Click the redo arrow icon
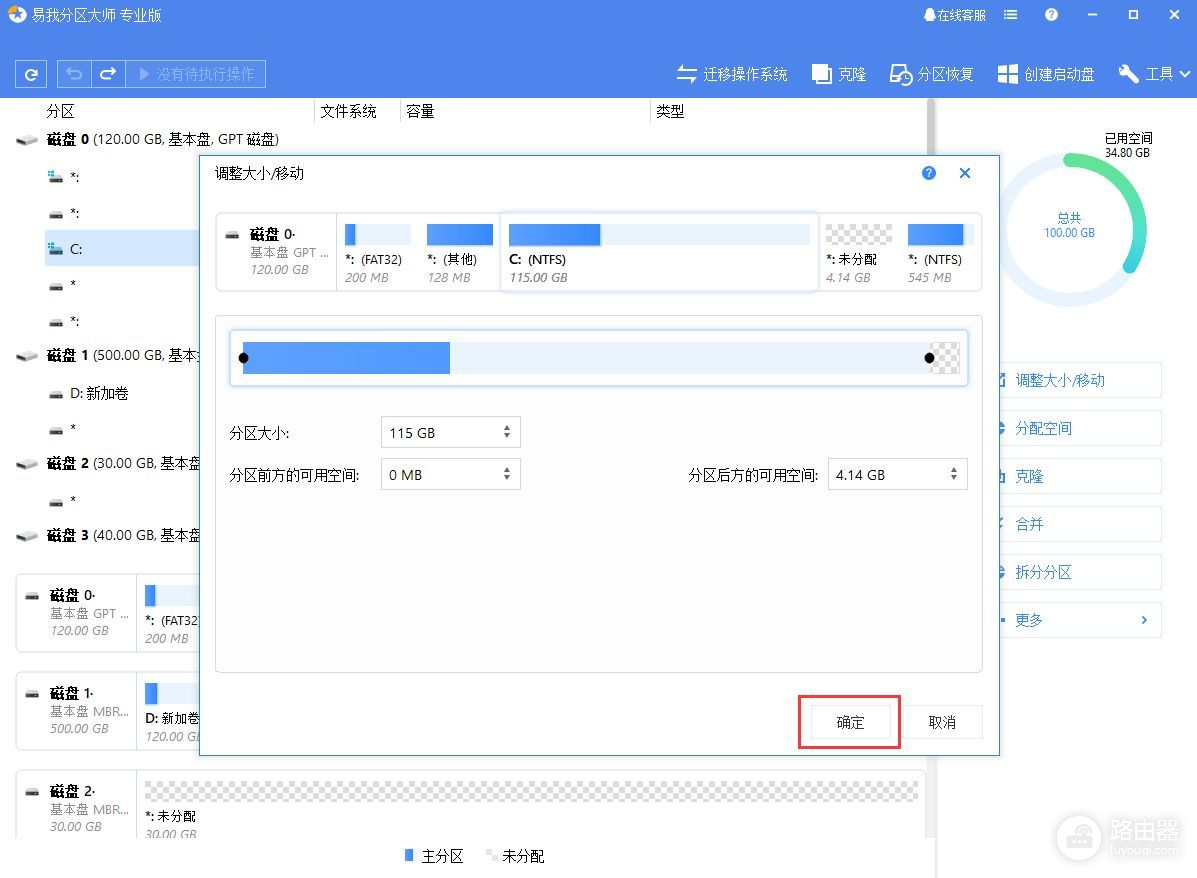The height and width of the screenshot is (878, 1197). (x=108, y=74)
